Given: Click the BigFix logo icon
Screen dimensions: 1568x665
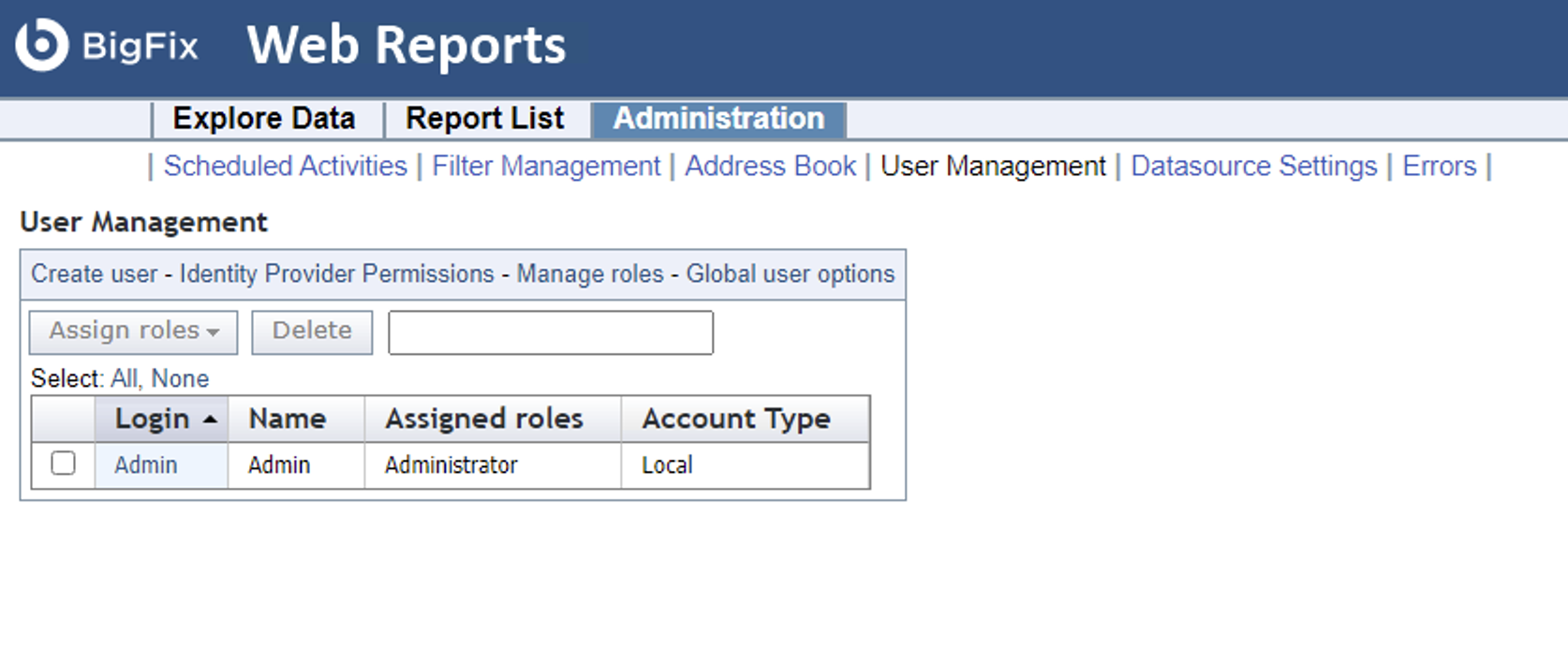Looking at the screenshot, I should tap(42, 45).
